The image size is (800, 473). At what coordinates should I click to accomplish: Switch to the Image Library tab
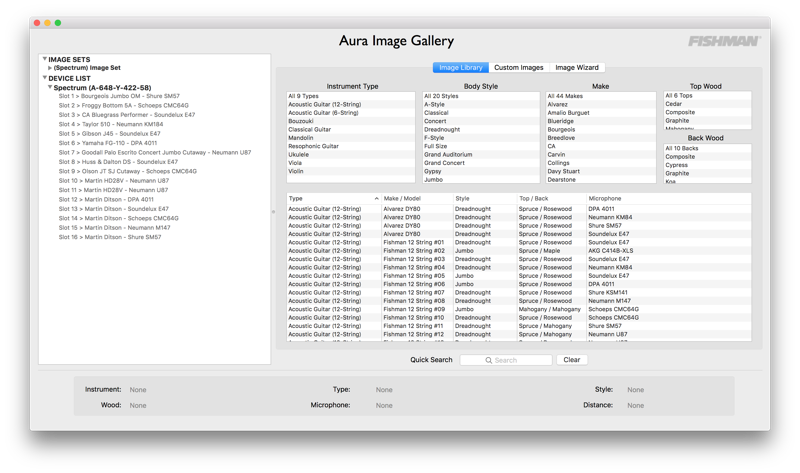pos(461,67)
